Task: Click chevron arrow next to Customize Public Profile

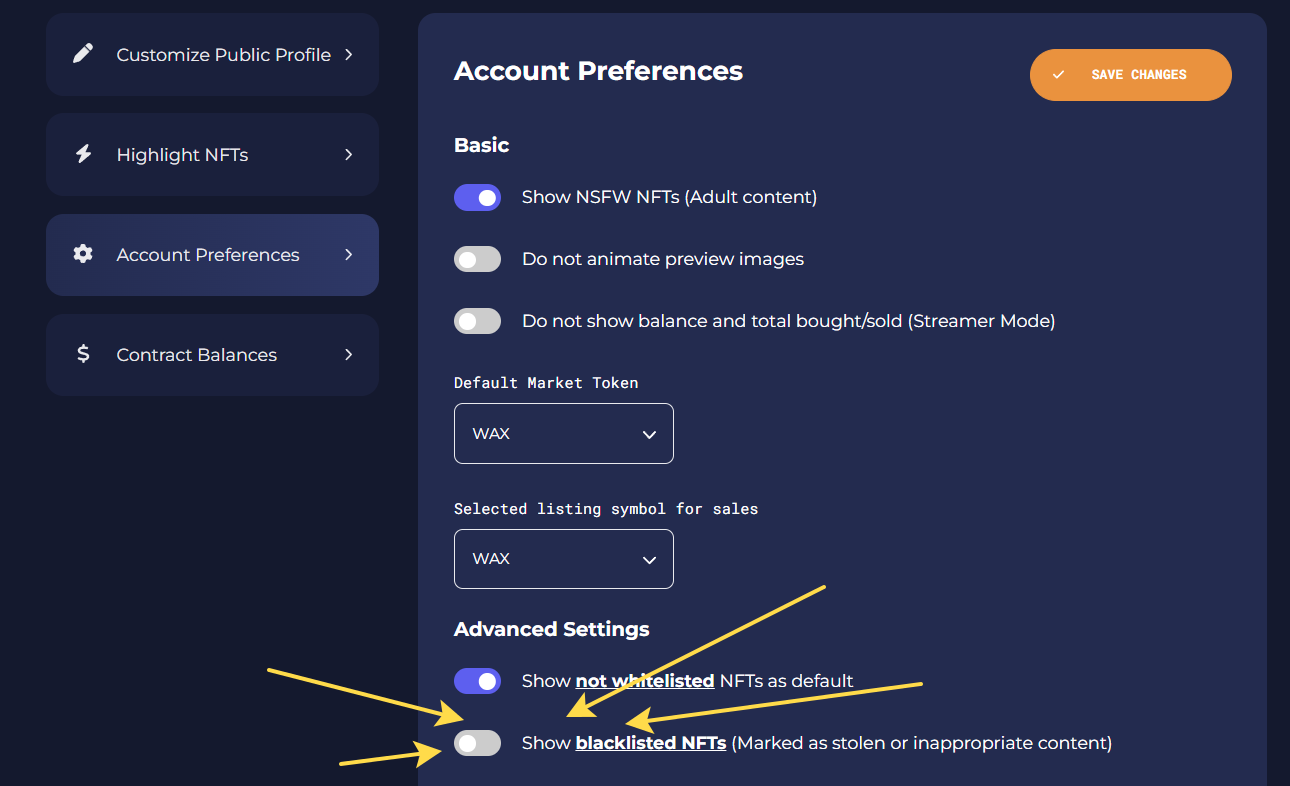Action: point(348,54)
